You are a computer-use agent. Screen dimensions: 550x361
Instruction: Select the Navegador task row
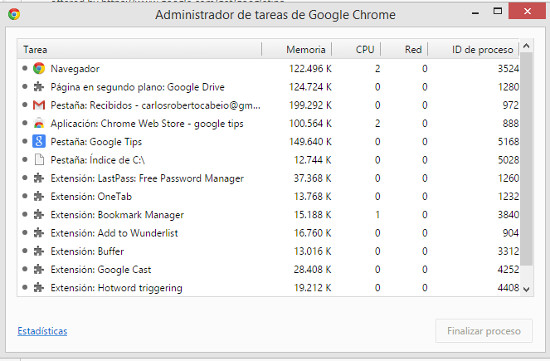[x=268, y=68]
